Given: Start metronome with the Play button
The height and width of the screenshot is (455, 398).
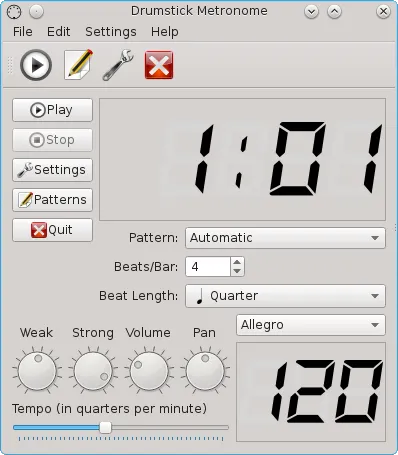Looking at the screenshot, I should coord(52,110).
